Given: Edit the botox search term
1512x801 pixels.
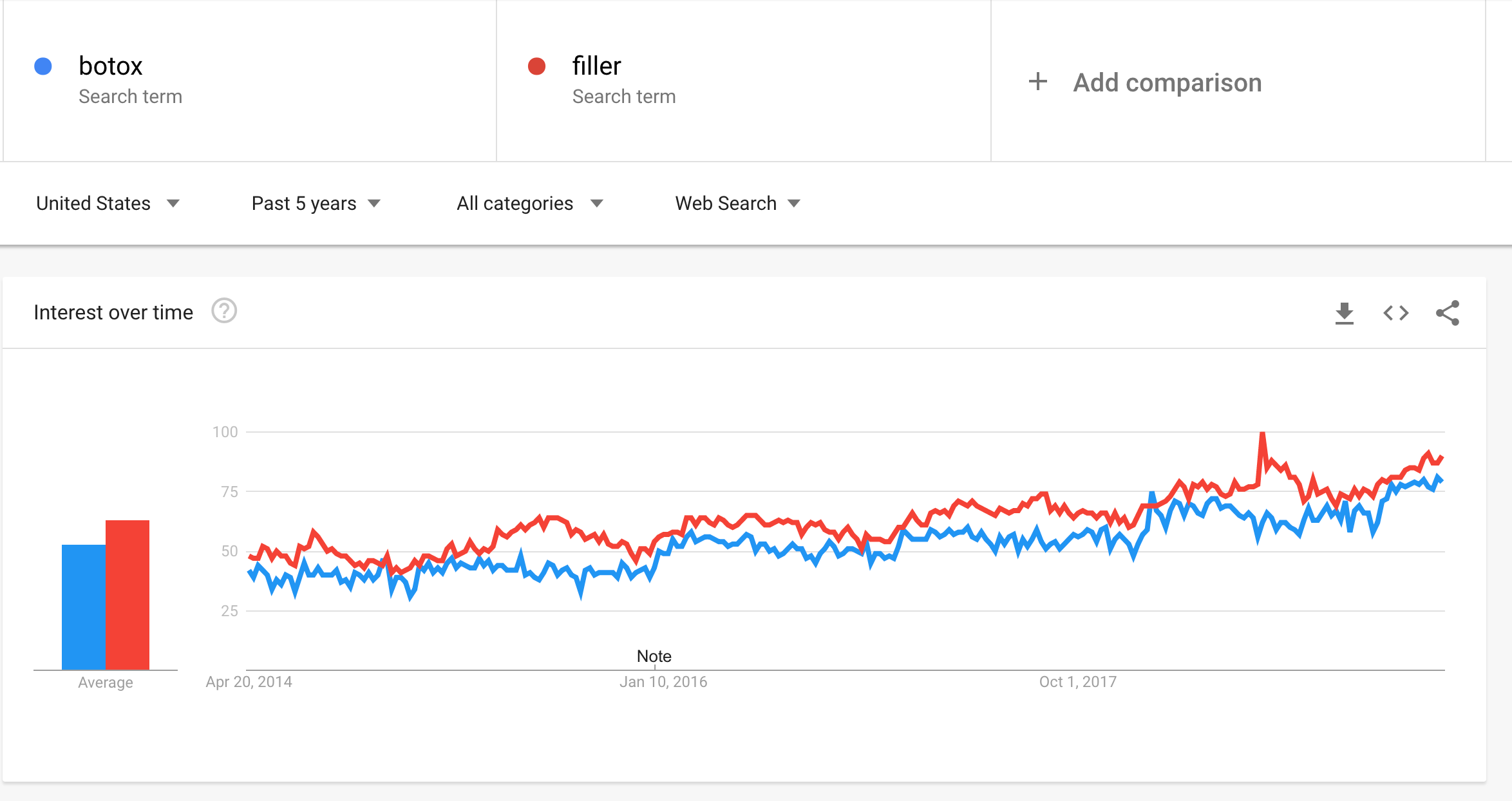Looking at the screenshot, I should (x=110, y=66).
